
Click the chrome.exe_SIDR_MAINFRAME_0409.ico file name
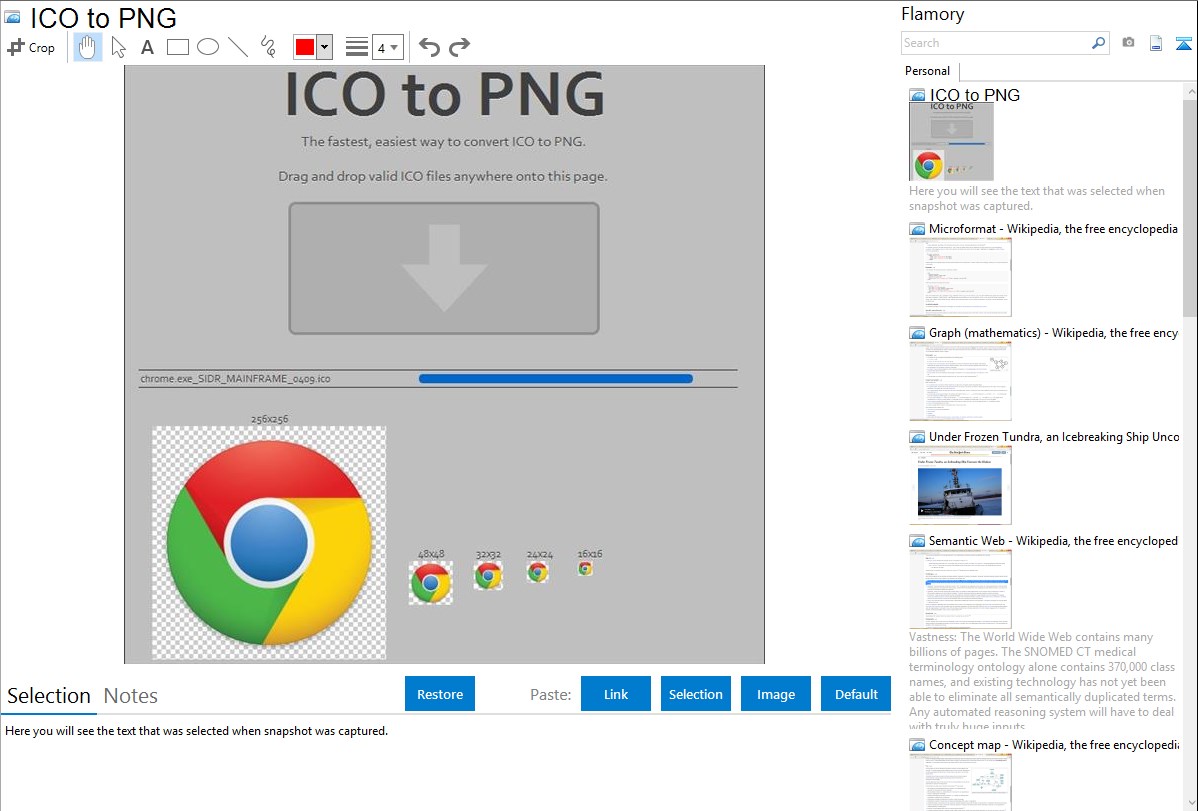235,378
